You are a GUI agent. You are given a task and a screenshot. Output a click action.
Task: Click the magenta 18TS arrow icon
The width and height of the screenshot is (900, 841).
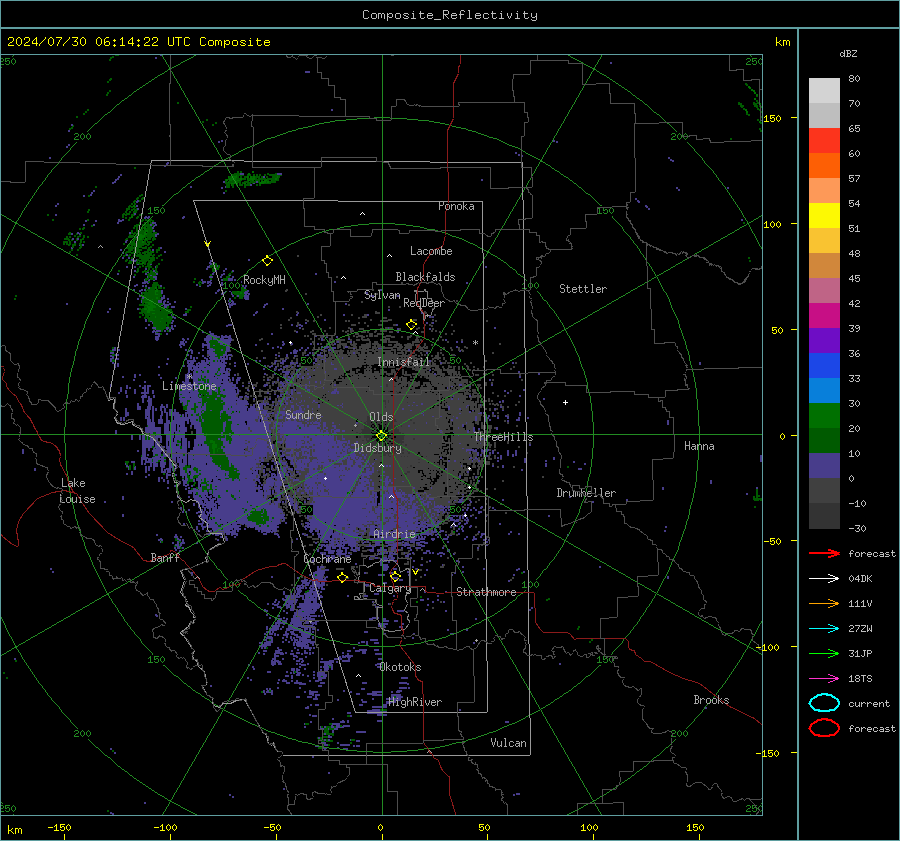click(x=824, y=679)
